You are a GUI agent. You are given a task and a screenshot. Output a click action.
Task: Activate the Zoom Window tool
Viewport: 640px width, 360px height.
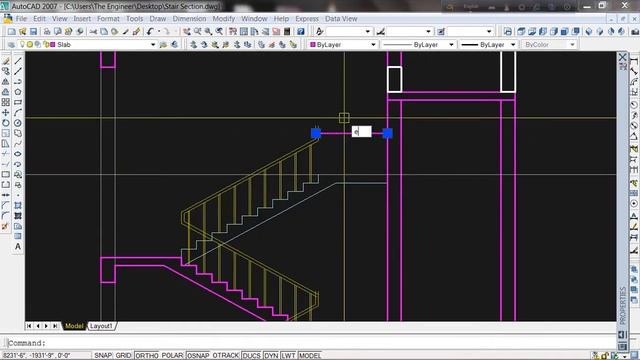point(209,31)
